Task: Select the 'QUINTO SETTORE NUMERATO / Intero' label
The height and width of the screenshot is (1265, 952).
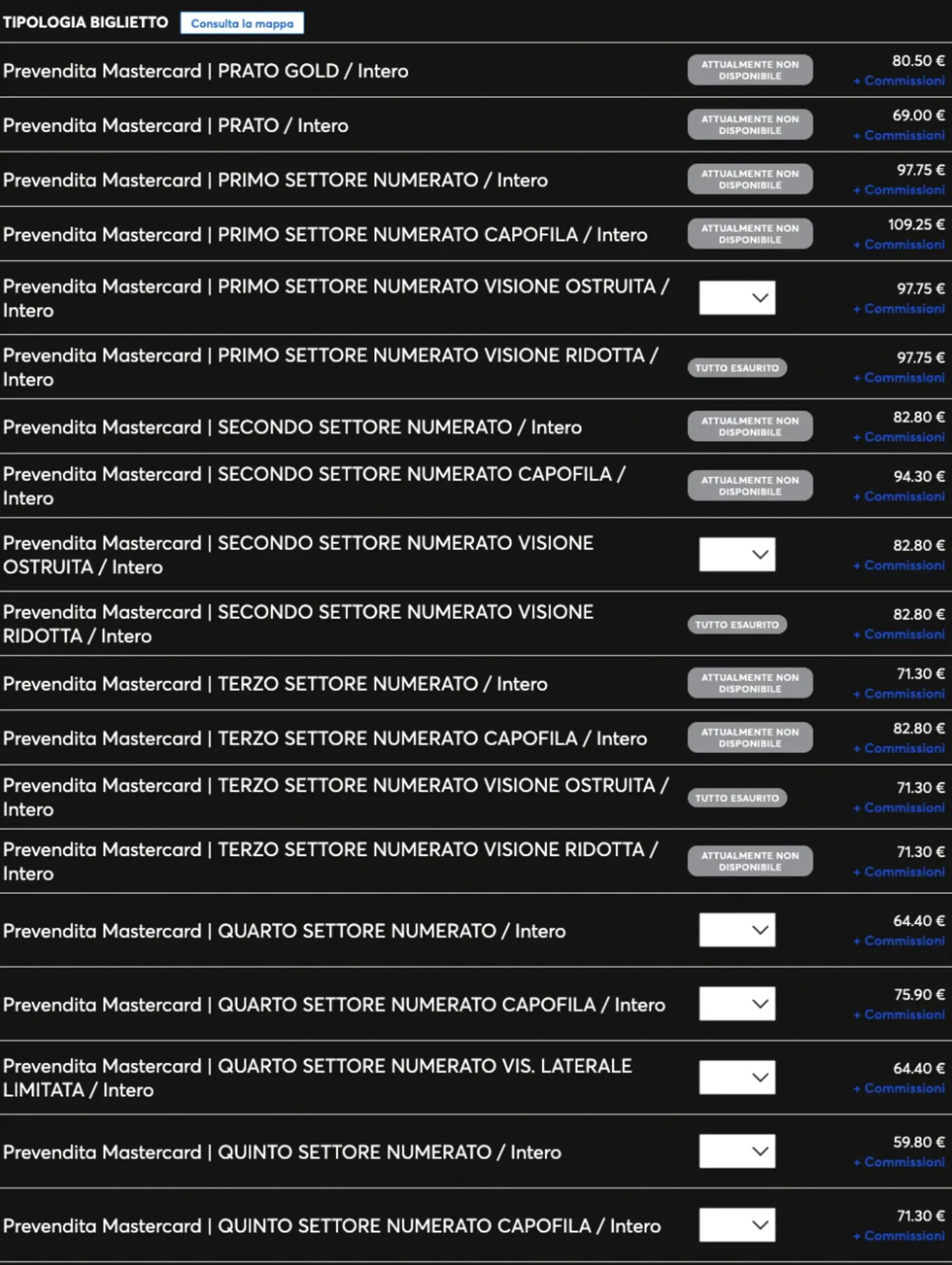Action: pyautogui.click(x=282, y=1152)
